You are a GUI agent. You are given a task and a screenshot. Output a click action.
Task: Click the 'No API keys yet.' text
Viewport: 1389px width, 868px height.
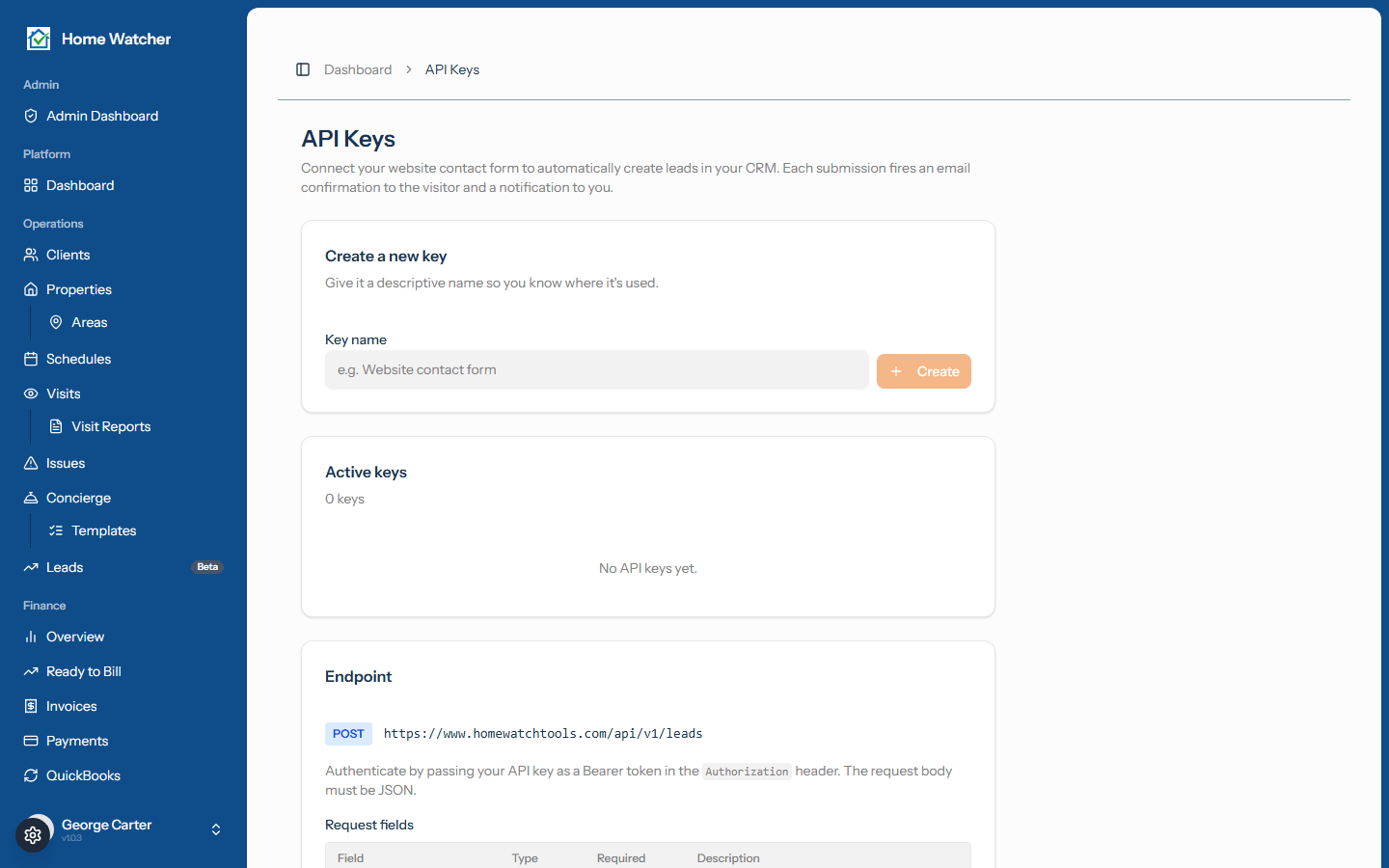click(648, 568)
